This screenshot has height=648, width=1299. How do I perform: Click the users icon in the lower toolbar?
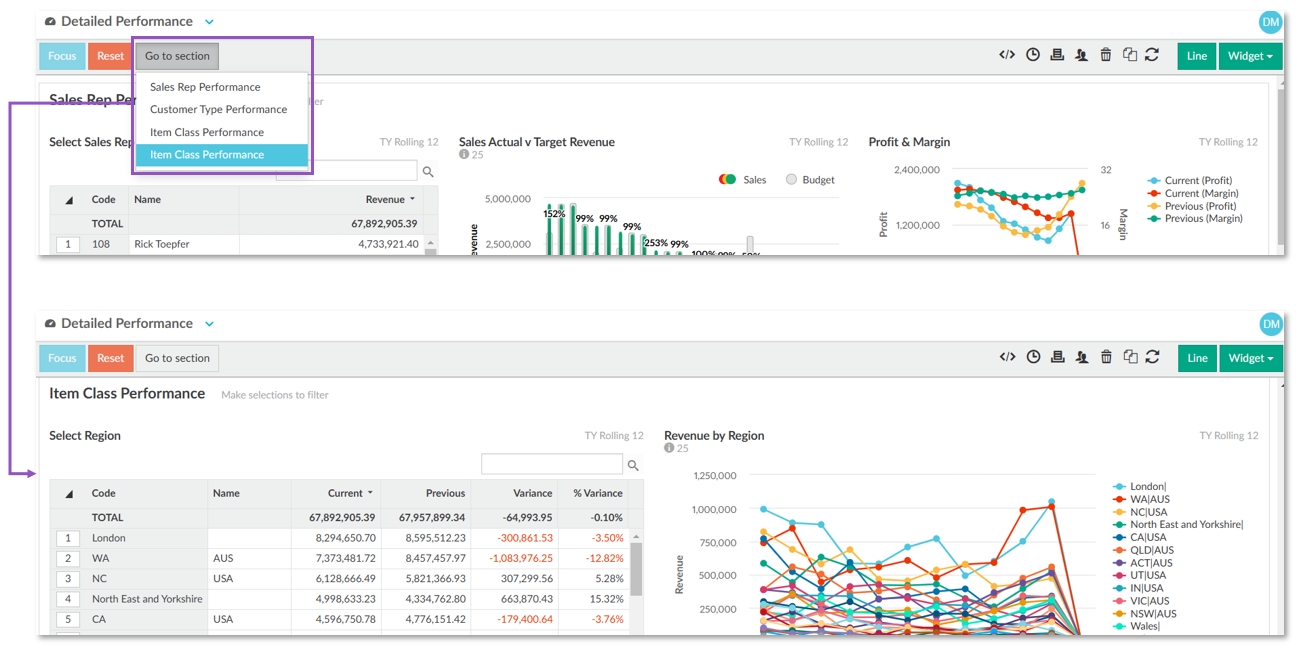pyautogui.click(x=1081, y=358)
